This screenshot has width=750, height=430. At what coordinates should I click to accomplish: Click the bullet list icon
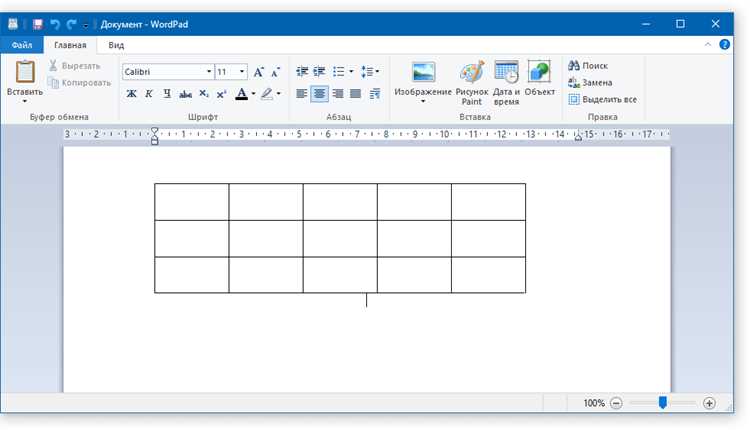[x=339, y=72]
